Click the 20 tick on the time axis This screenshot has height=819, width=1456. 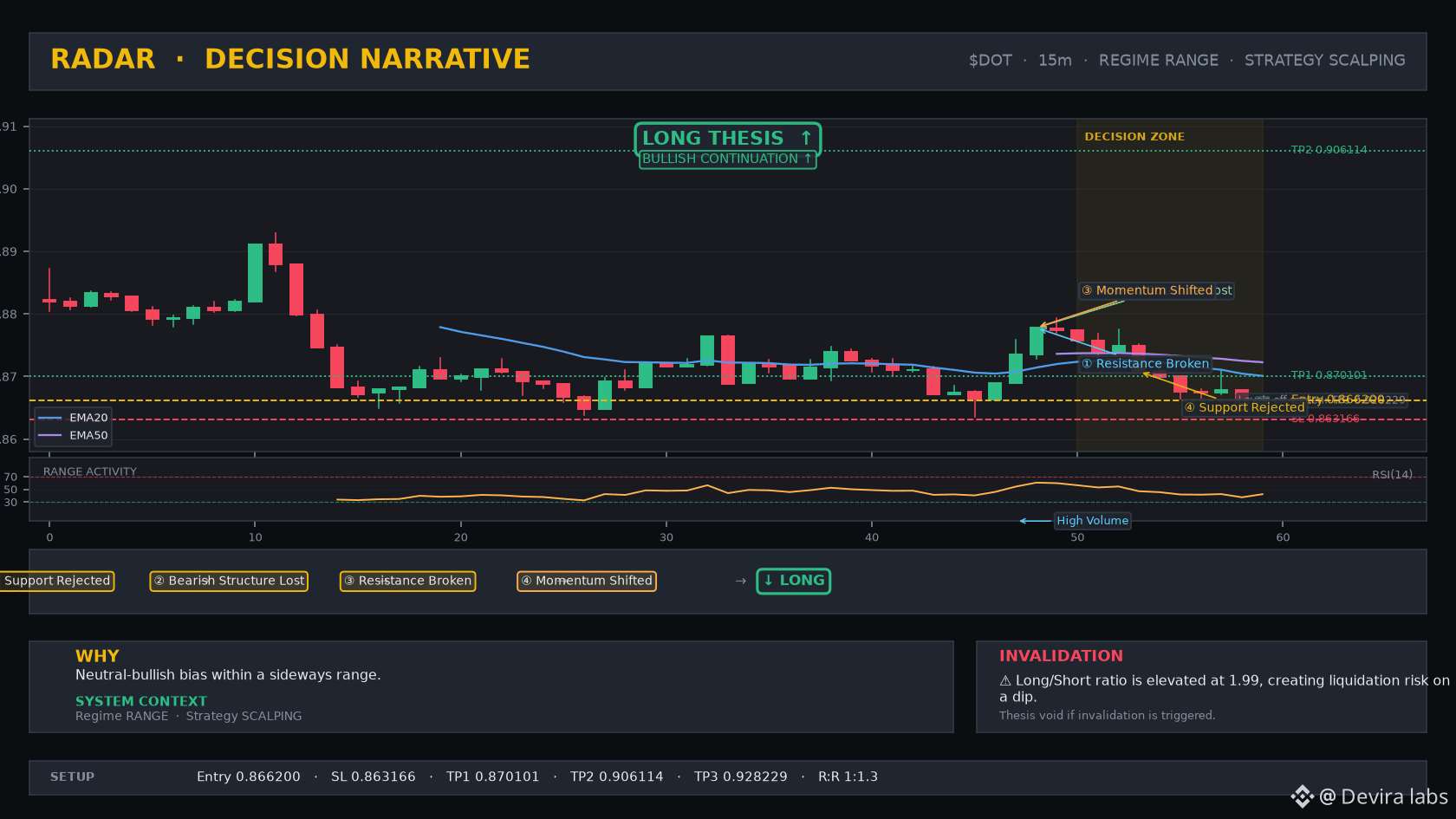point(461,537)
